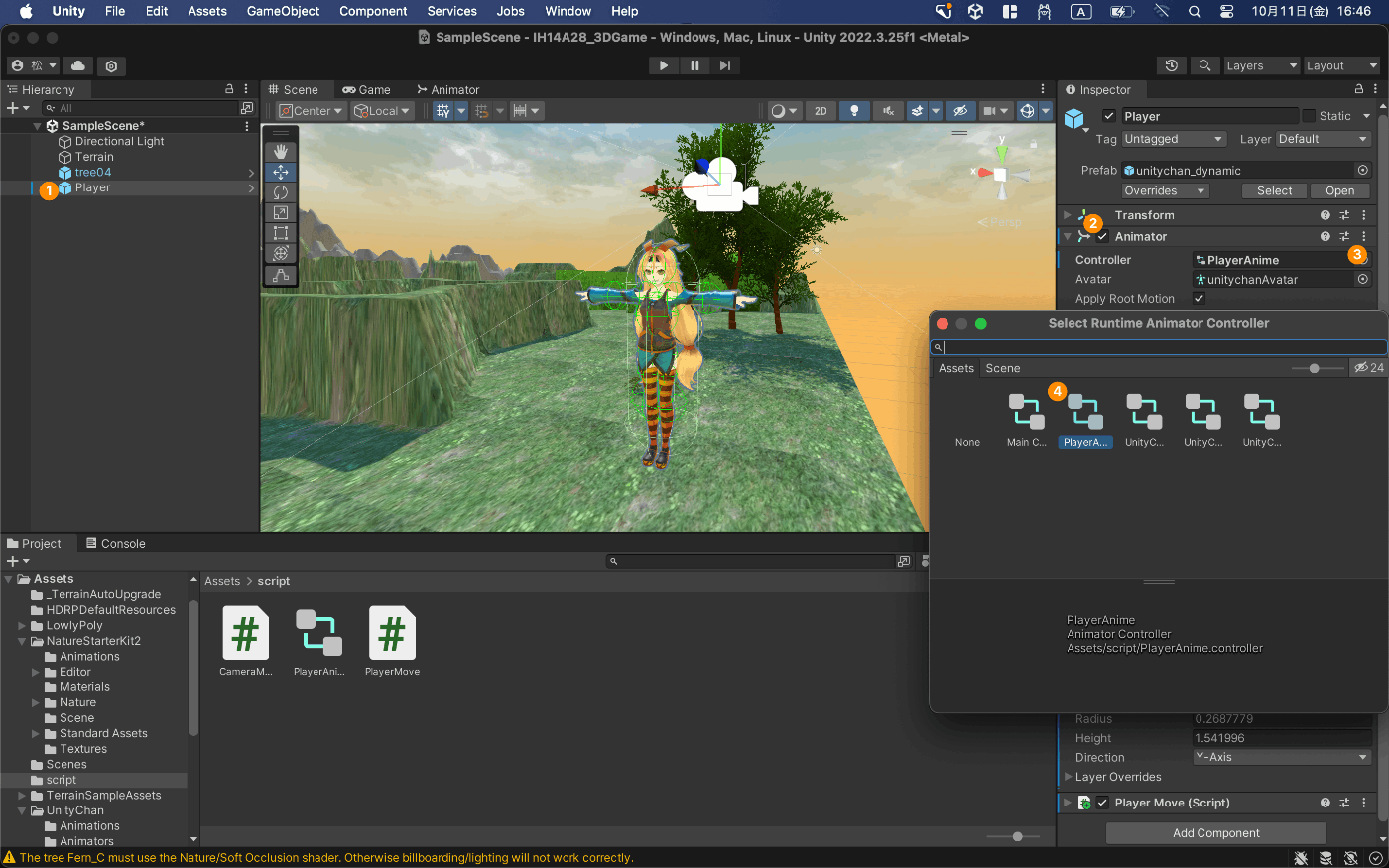
Task: Switch to the Animator tab
Action: pyautogui.click(x=447, y=89)
